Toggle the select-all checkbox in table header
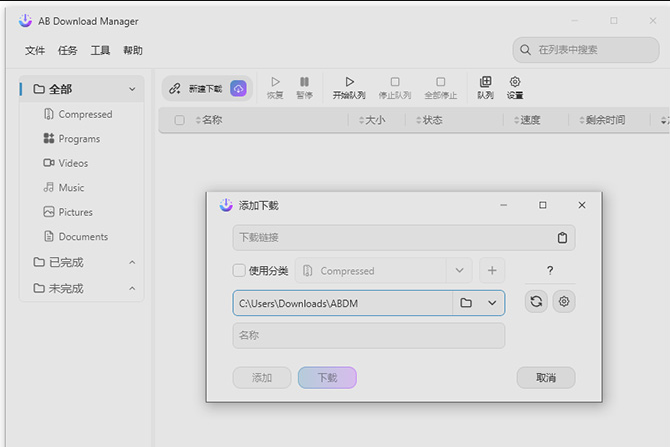Viewport: 670px width, 447px height. click(179, 120)
